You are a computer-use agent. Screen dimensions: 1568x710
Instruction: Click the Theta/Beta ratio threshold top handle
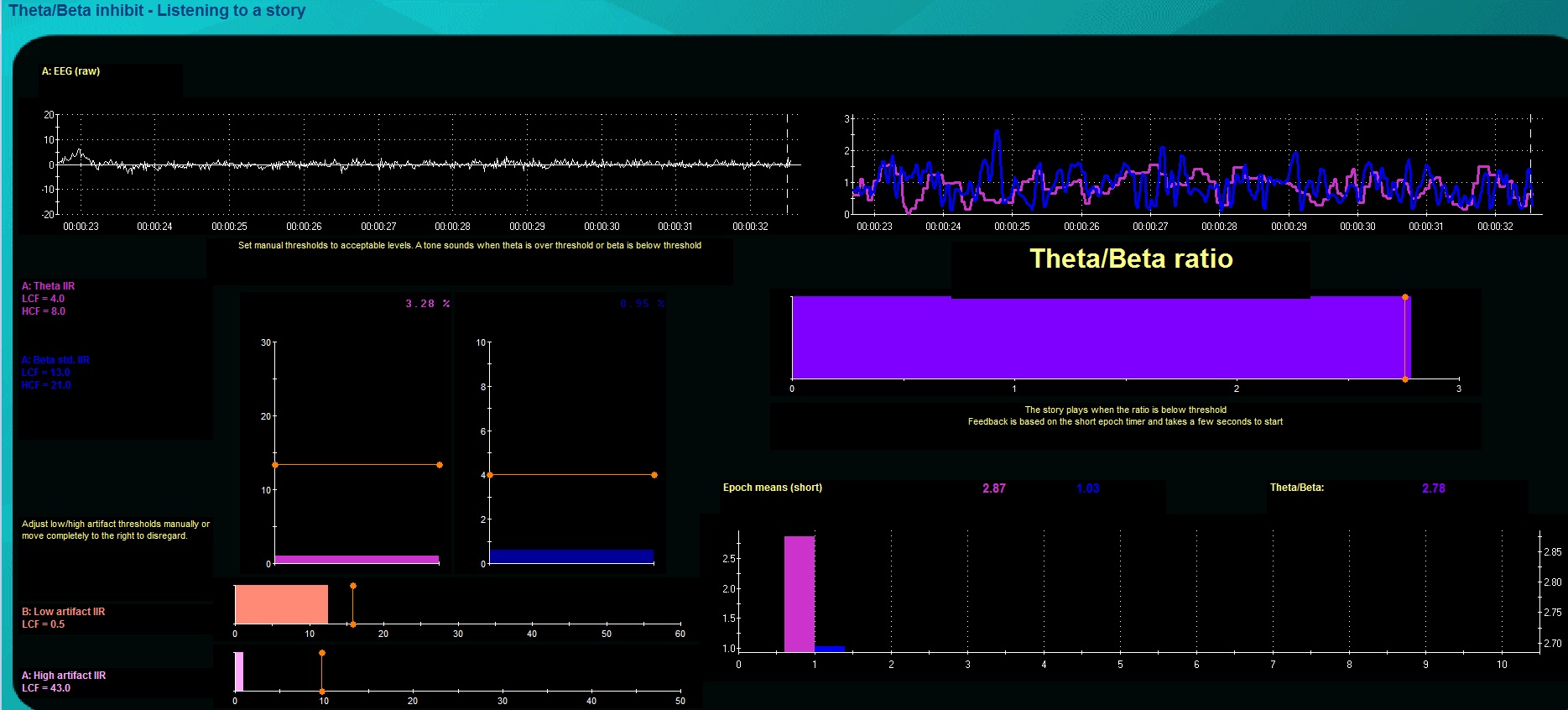point(1405,298)
